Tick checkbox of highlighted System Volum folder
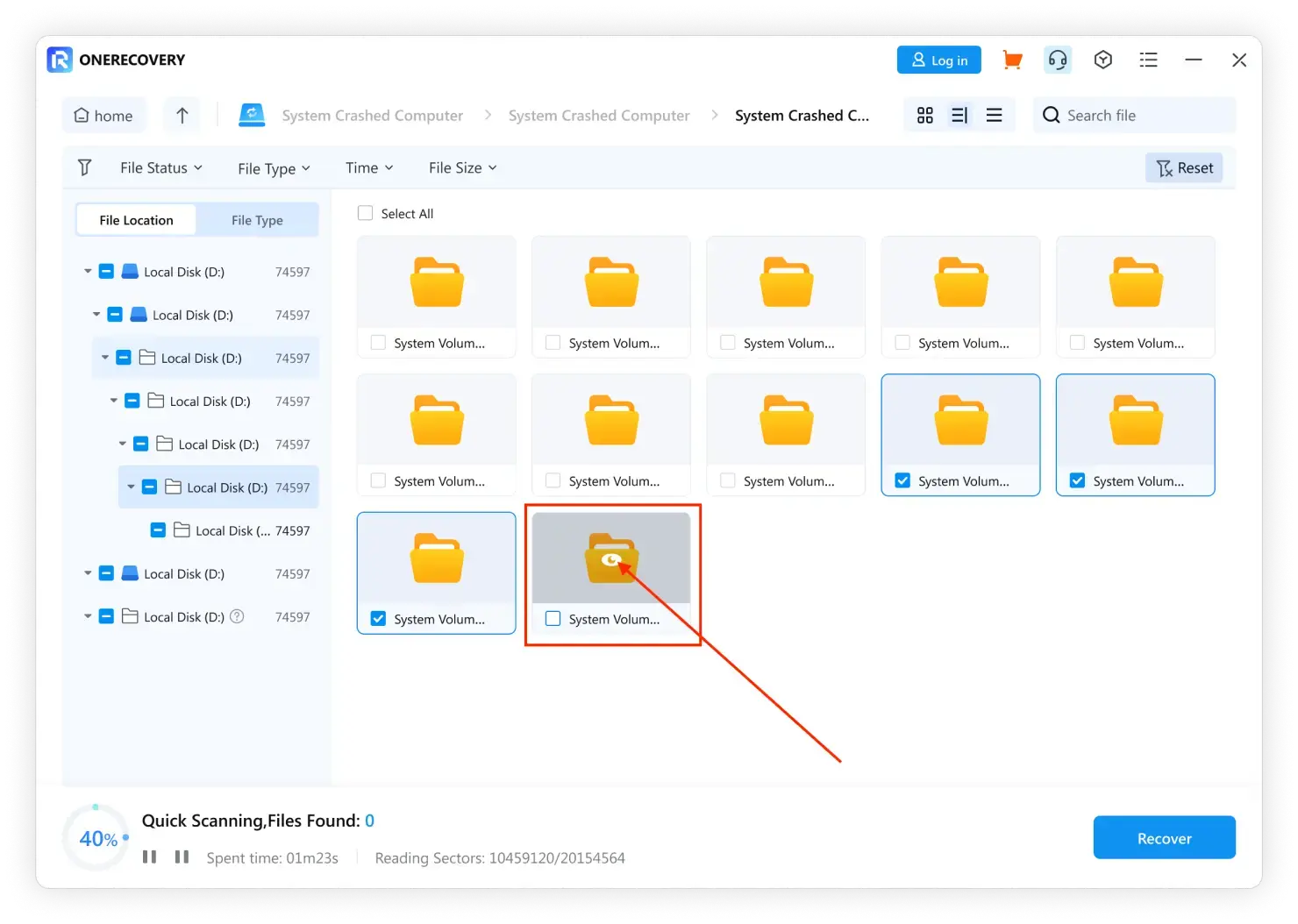 (553, 619)
